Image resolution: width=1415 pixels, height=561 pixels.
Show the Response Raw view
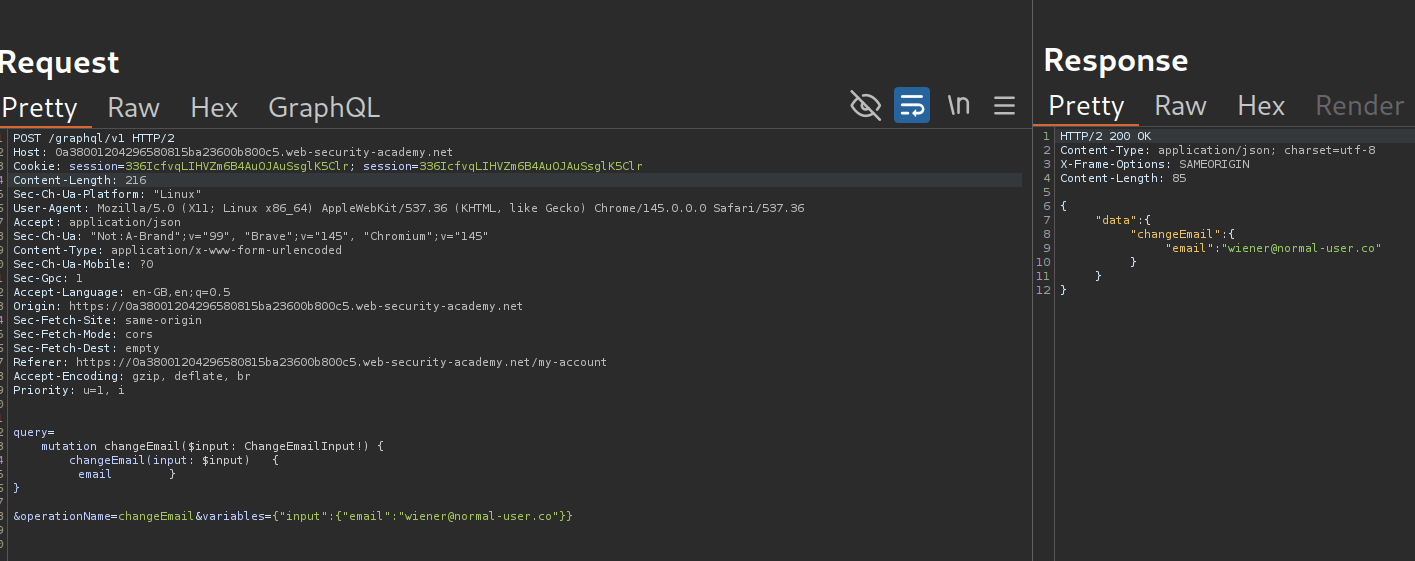[x=1180, y=105]
